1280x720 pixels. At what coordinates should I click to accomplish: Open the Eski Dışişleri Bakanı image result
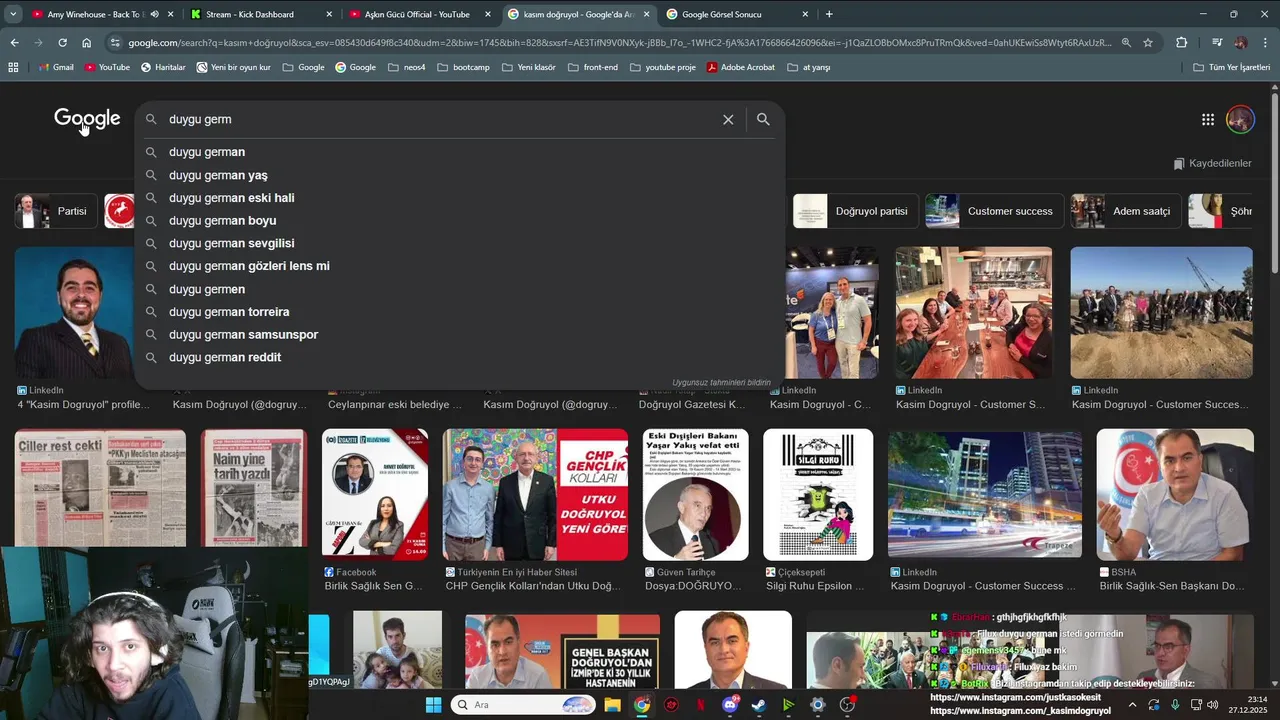[x=695, y=495]
